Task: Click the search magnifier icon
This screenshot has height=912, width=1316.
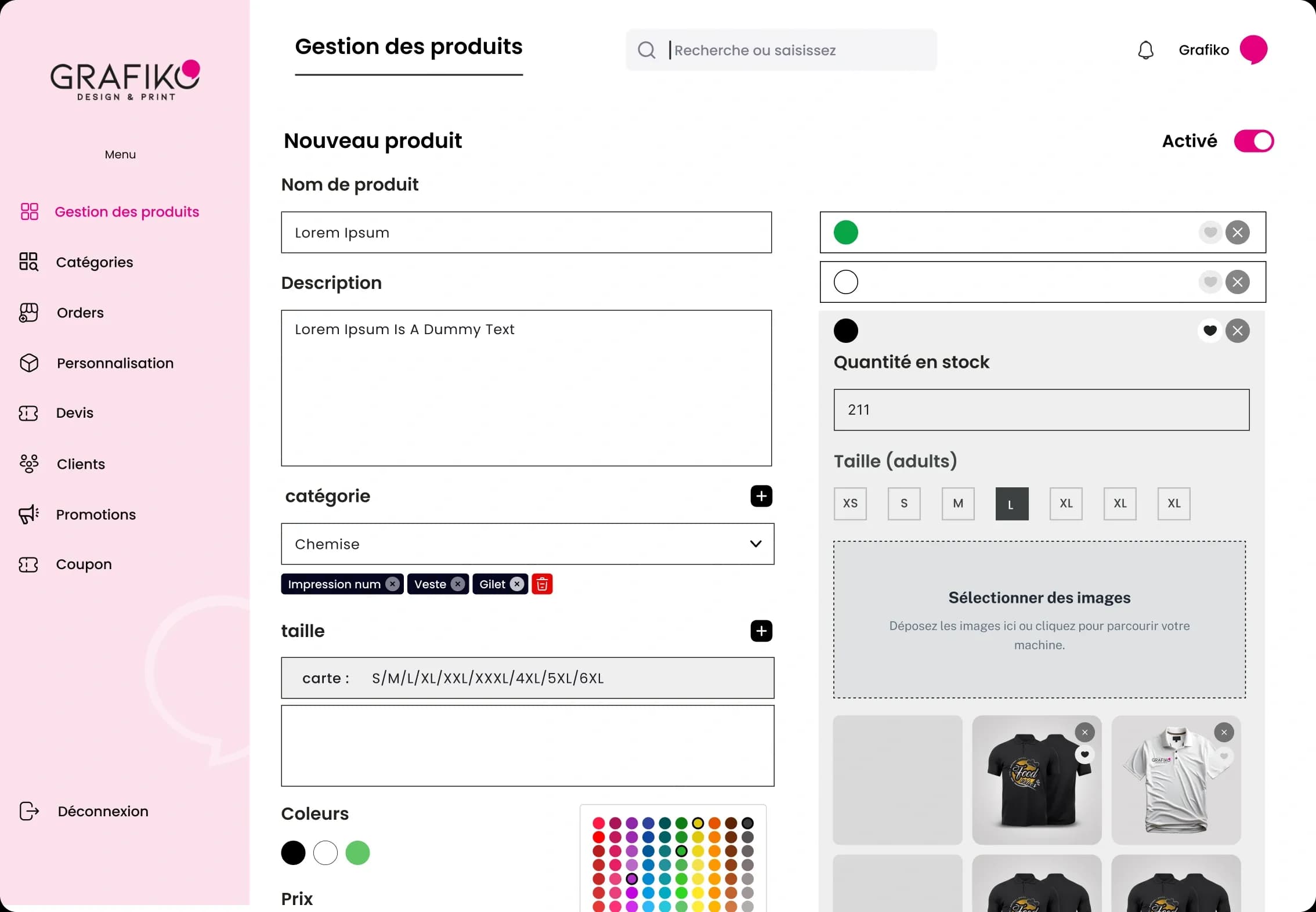Action: [646, 50]
